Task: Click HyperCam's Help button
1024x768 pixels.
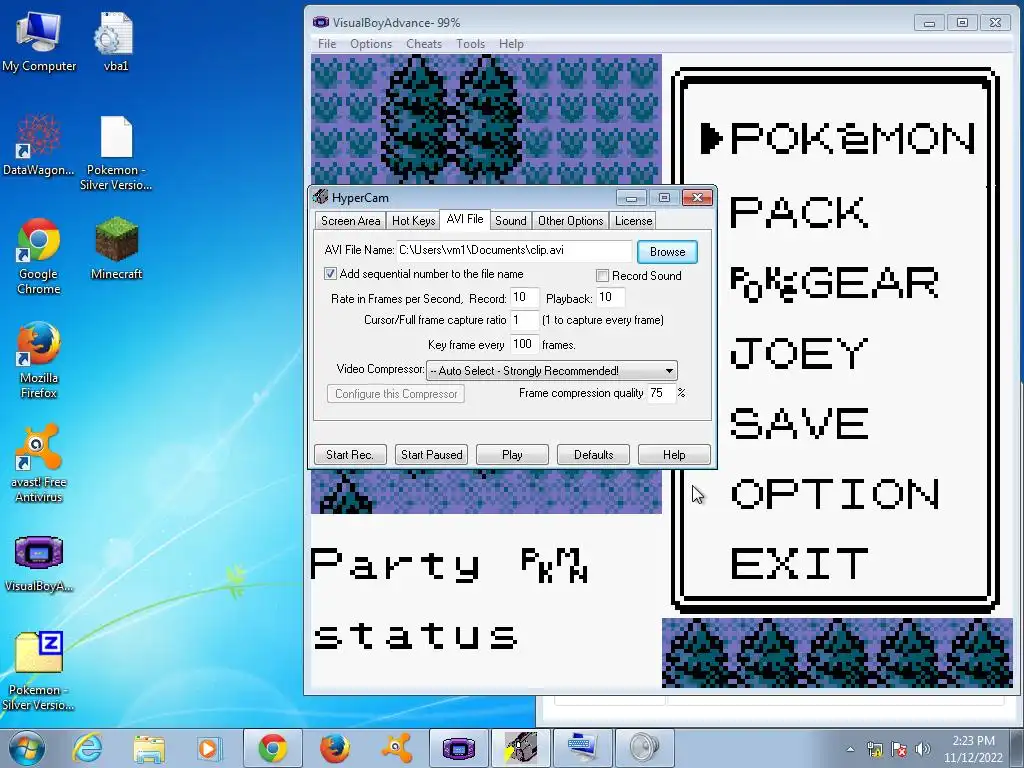Action: (674, 455)
